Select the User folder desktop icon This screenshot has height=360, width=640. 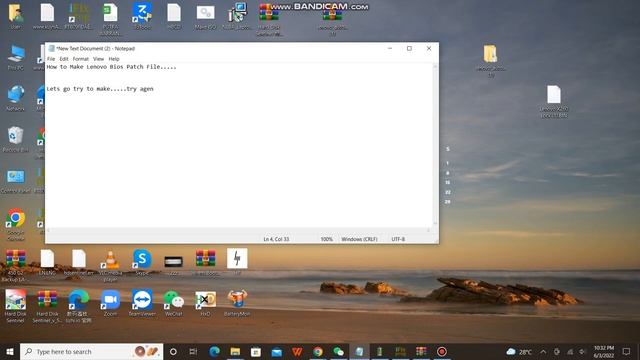point(16,16)
